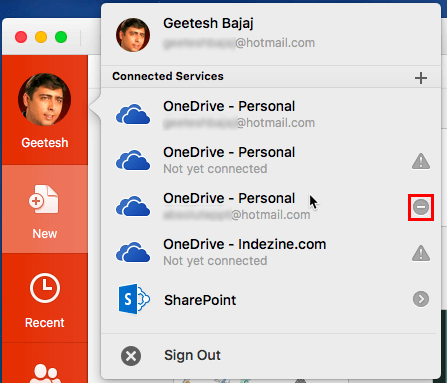Click Geetesh Bajaj profile photo in the popup header
Image resolution: width=447 pixels, height=383 pixels.
(133, 35)
